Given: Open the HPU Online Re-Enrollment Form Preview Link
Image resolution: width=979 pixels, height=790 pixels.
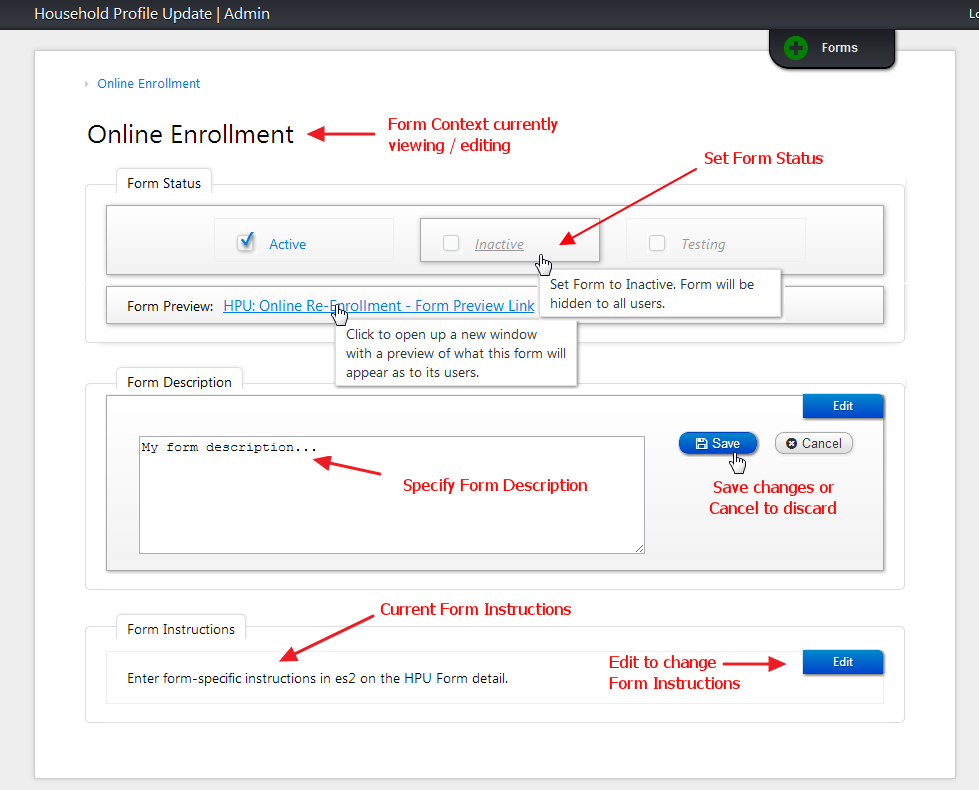Looking at the screenshot, I should (379, 306).
